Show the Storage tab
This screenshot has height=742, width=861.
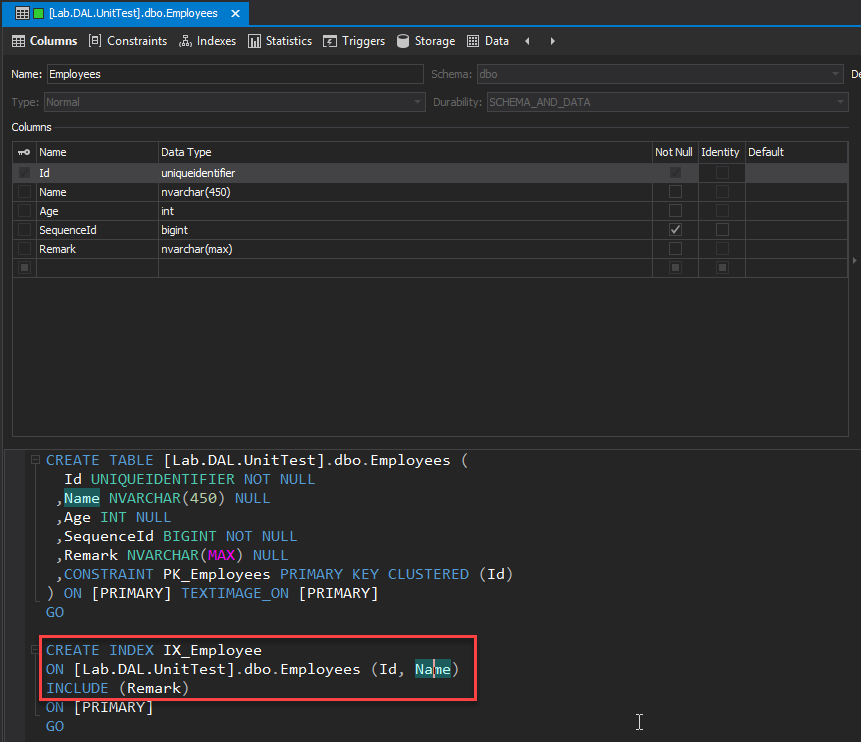pos(426,41)
